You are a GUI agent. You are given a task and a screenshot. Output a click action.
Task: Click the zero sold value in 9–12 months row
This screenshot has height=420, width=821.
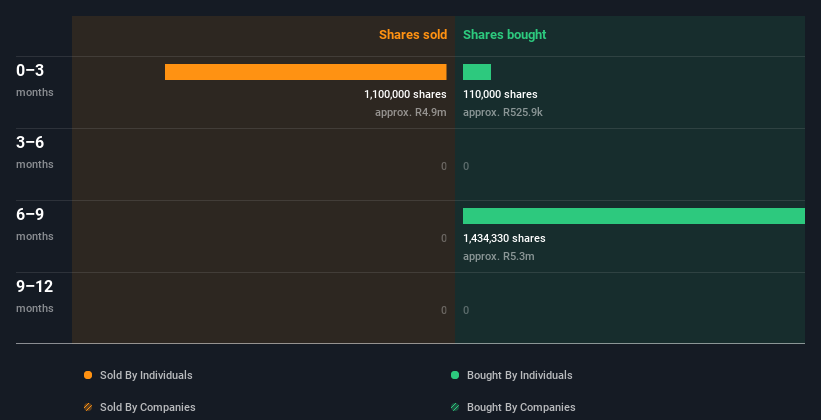click(444, 310)
